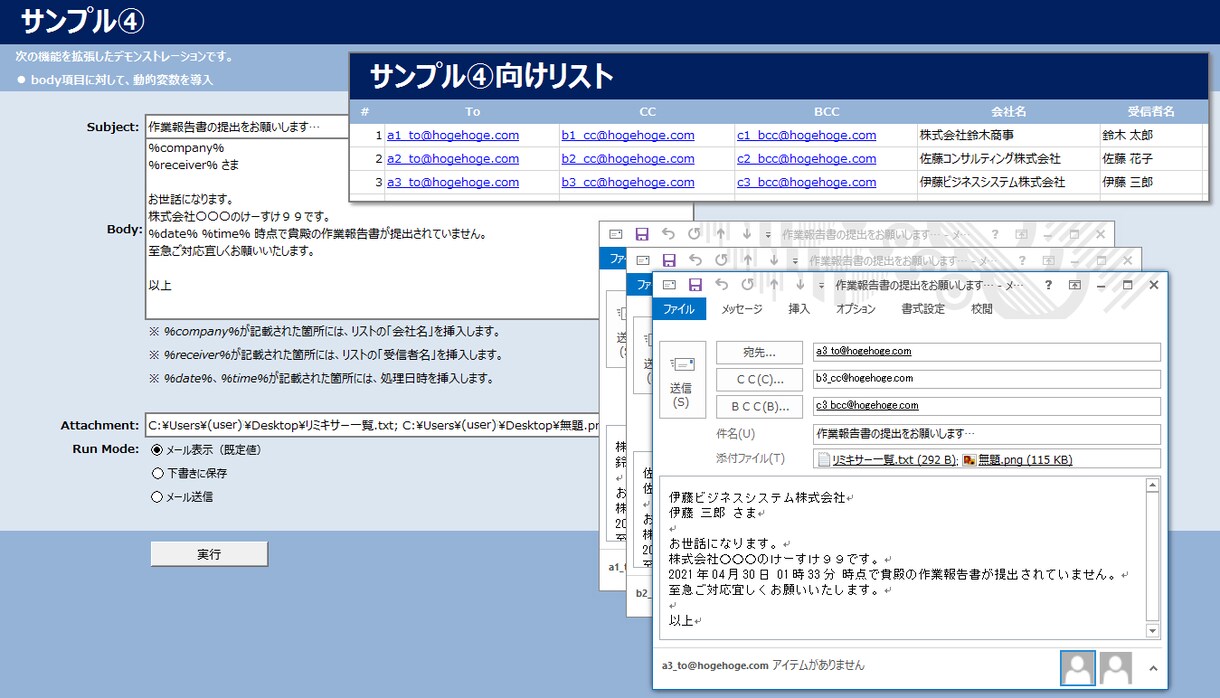The height and width of the screenshot is (698, 1220).
Task: Click the 伊藤ビジネスシステム株式会社 list cell
Action: pos(1007,182)
